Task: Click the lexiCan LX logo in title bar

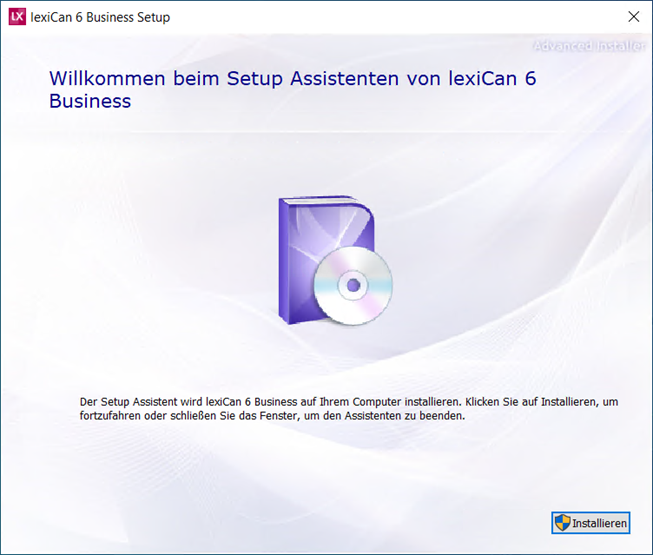Action: click(x=17, y=17)
